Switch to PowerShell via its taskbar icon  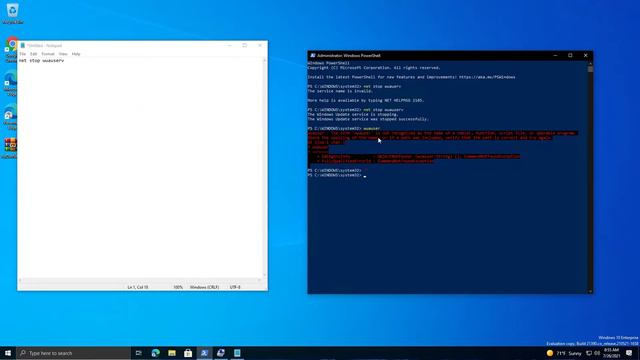(x=204, y=353)
